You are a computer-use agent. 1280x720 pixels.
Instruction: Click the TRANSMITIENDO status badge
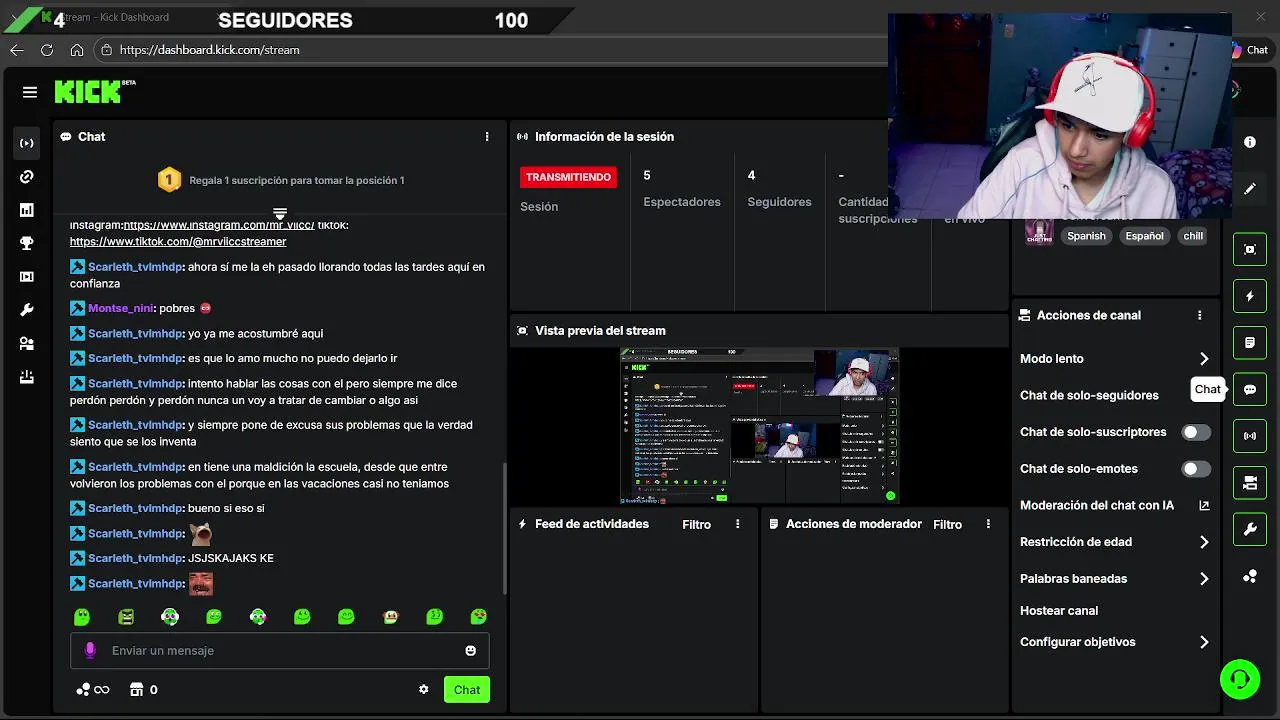click(x=568, y=177)
